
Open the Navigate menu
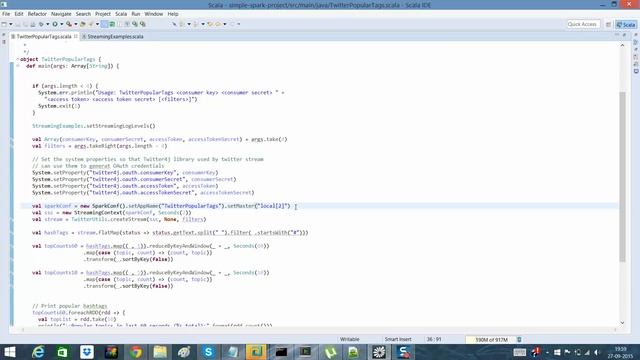tap(61, 14)
